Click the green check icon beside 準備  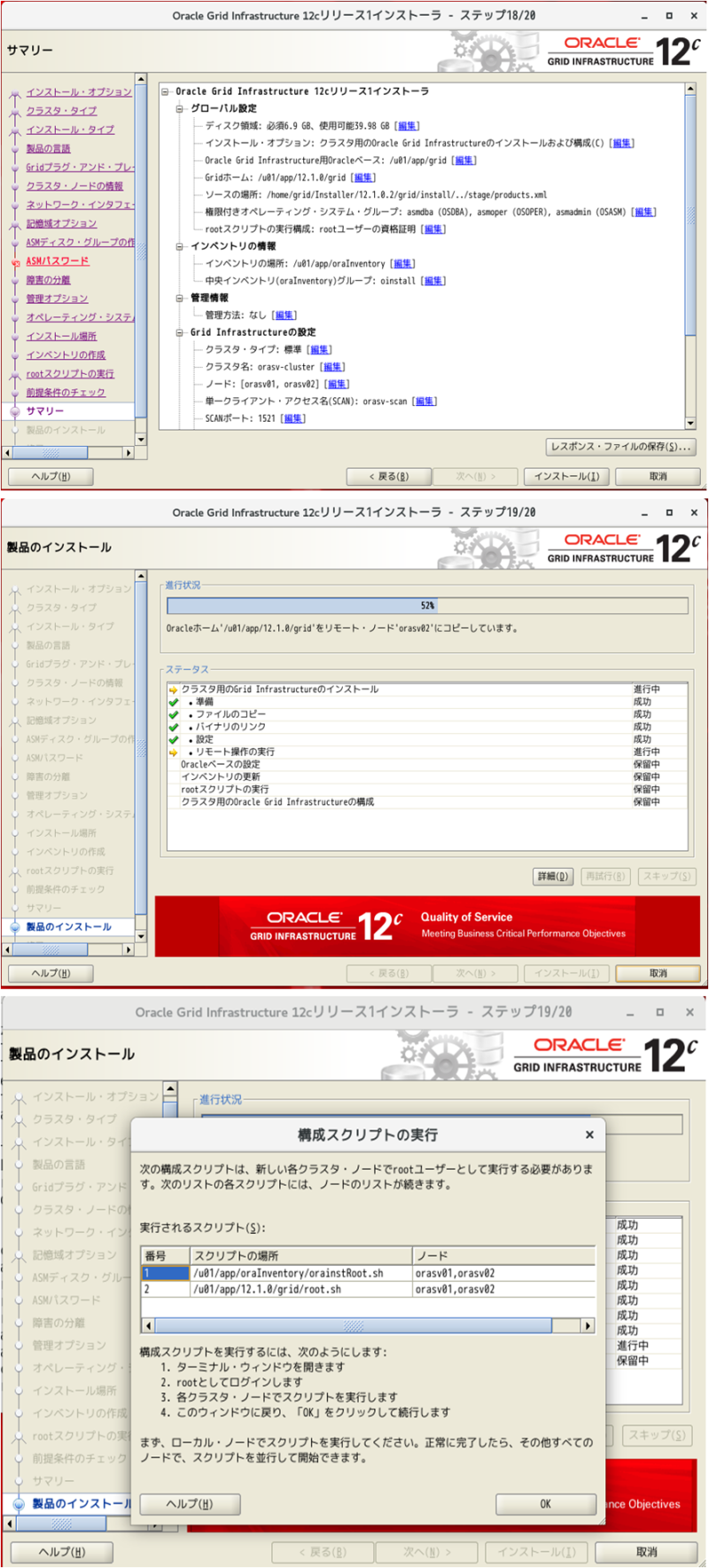point(174,702)
